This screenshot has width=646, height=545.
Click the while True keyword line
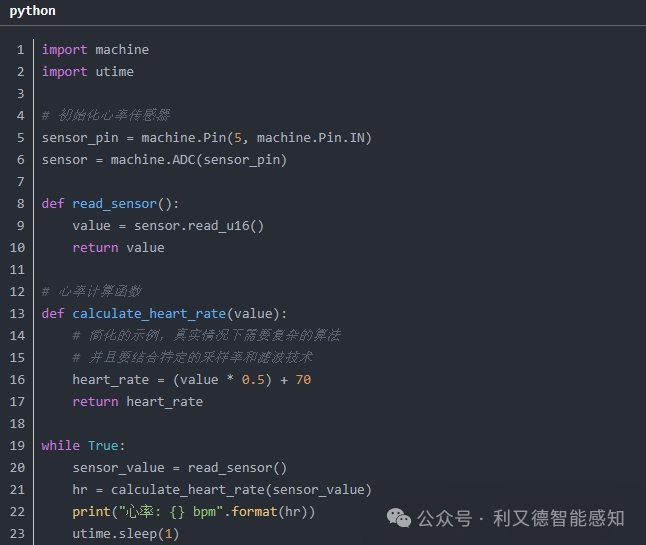pyautogui.click(x=83, y=446)
